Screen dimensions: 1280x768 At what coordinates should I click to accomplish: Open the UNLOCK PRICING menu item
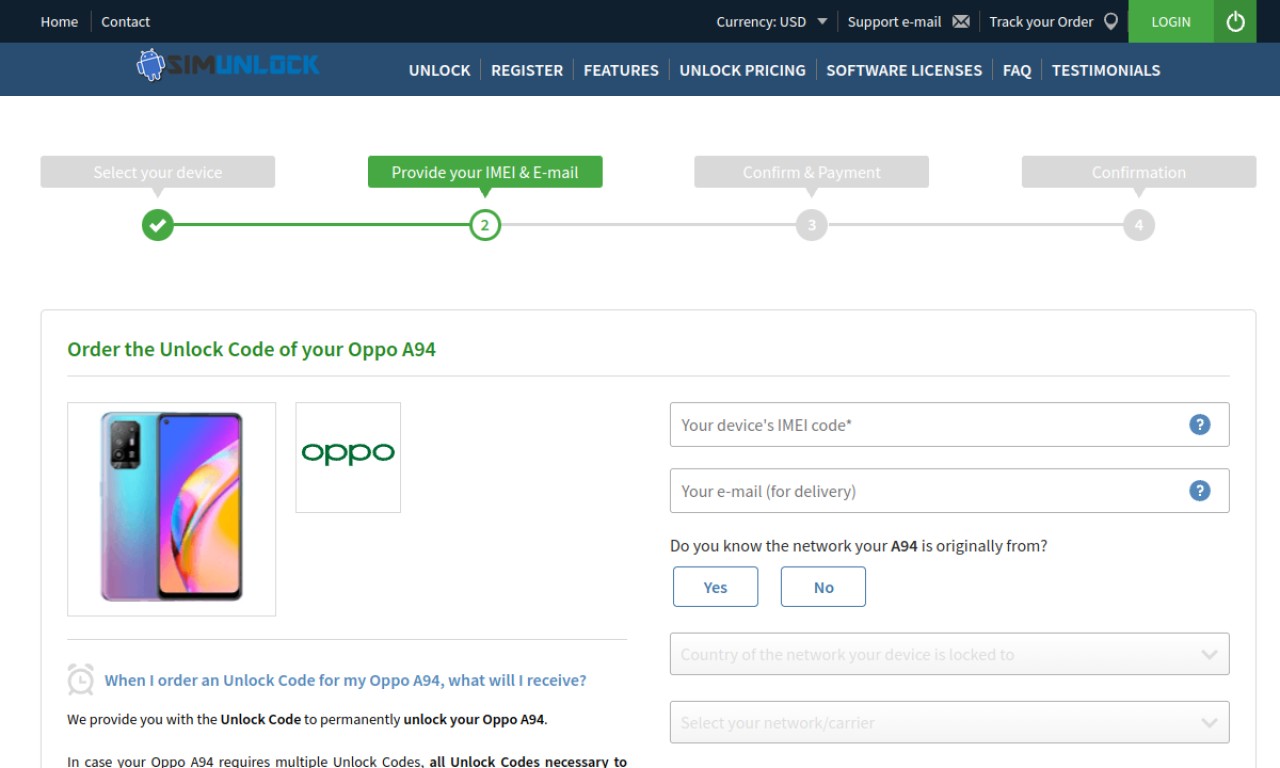(x=742, y=70)
